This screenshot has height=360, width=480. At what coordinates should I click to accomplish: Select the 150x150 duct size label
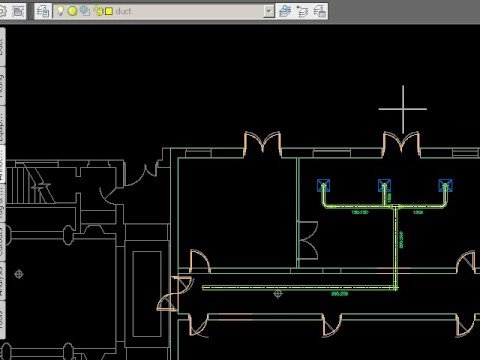(x=360, y=212)
